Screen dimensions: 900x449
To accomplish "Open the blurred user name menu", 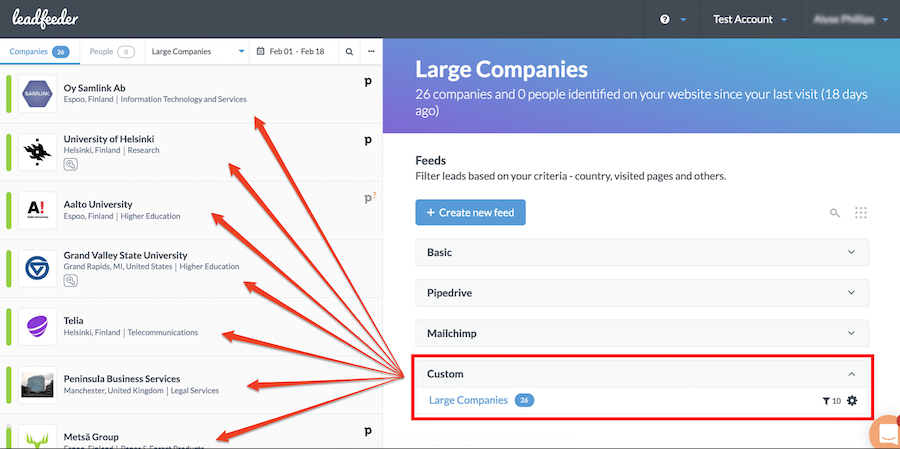I will (851, 20).
